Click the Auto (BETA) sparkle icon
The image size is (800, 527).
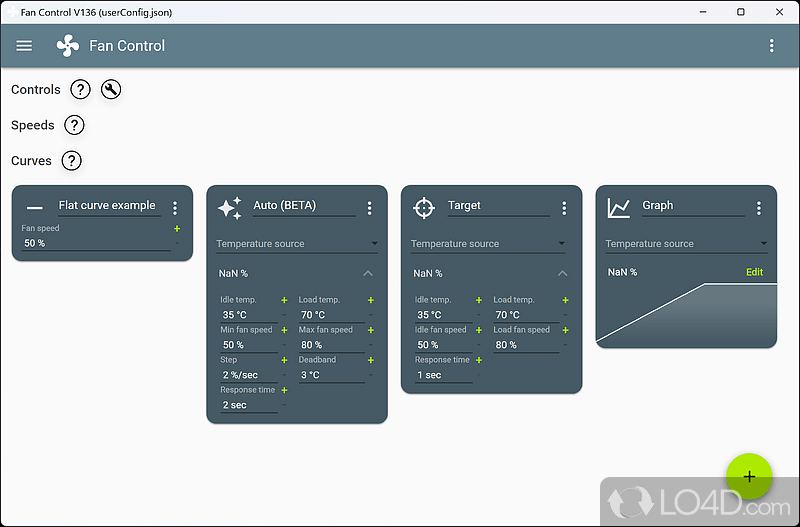click(x=230, y=208)
